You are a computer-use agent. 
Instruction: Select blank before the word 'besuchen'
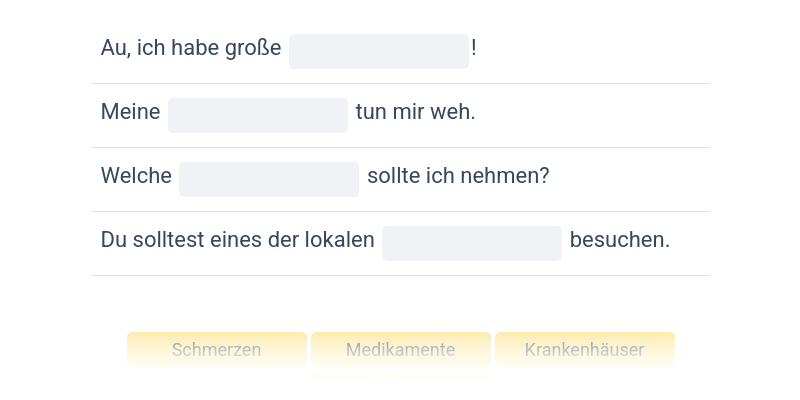[x=471, y=243]
